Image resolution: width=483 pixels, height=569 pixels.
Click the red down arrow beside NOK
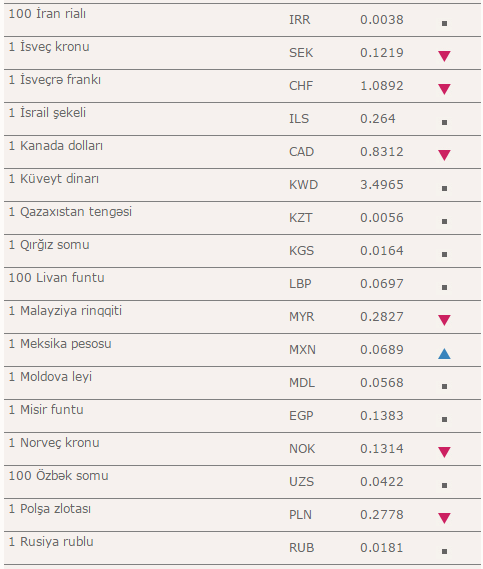[x=444, y=452]
